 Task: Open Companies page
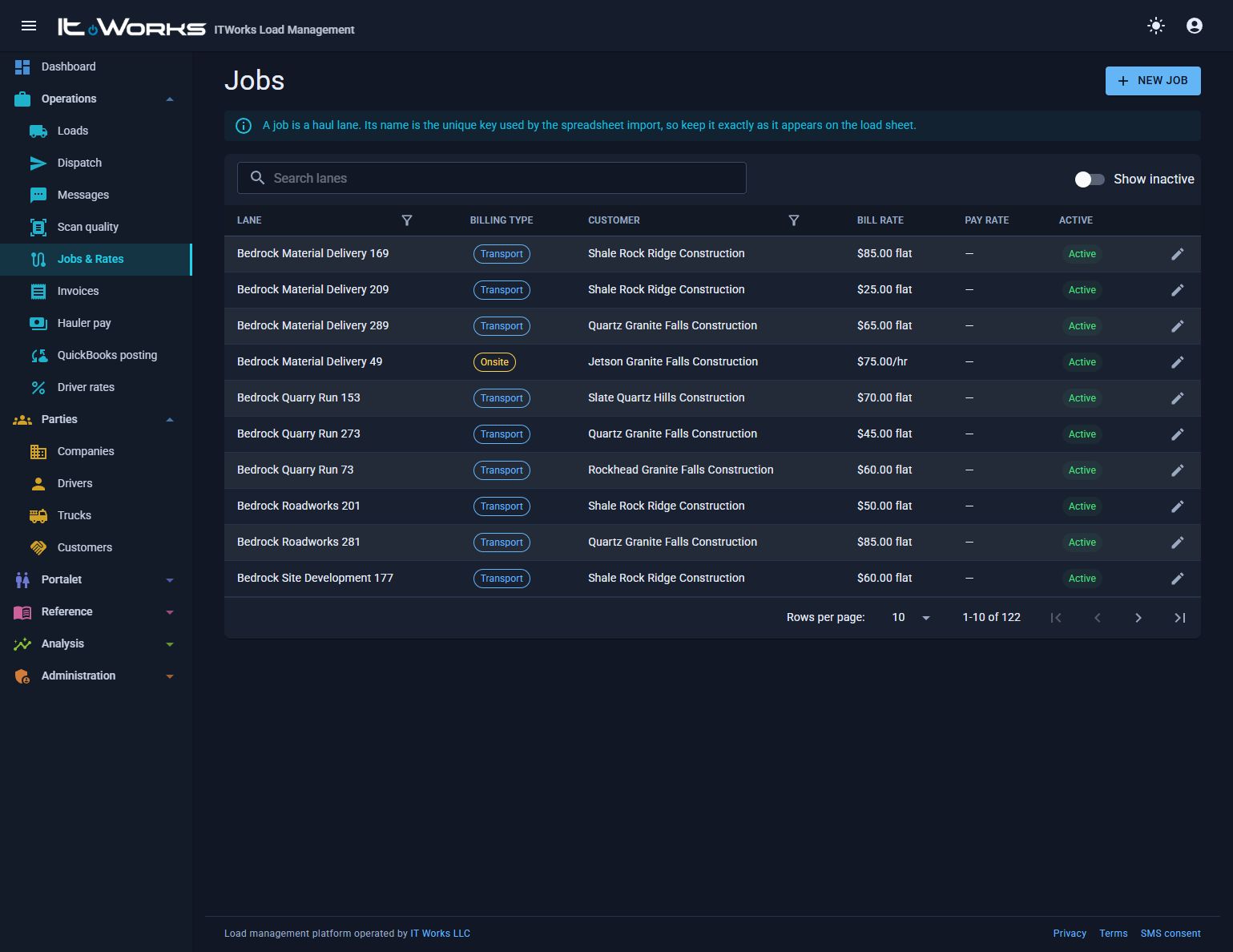pyautogui.click(x=96, y=452)
